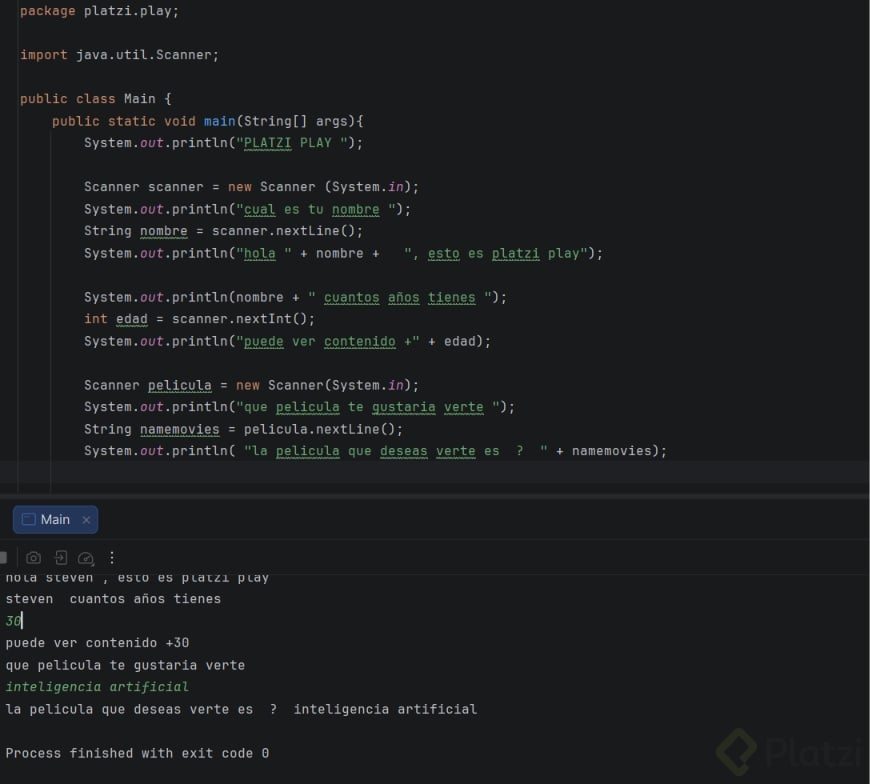Click the console input value '30'

pos(13,621)
